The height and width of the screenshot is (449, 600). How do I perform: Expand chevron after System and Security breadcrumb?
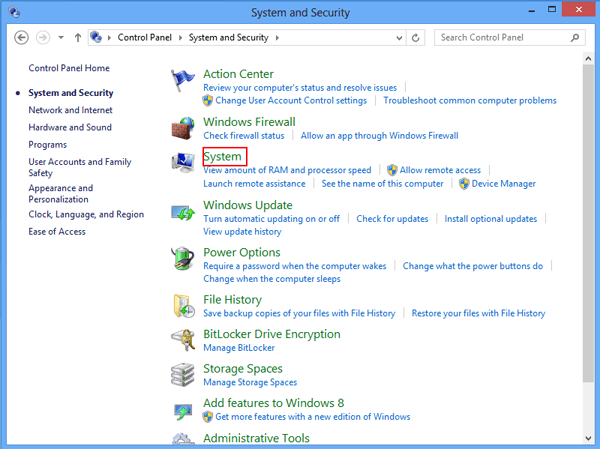[x=277, y=38]
